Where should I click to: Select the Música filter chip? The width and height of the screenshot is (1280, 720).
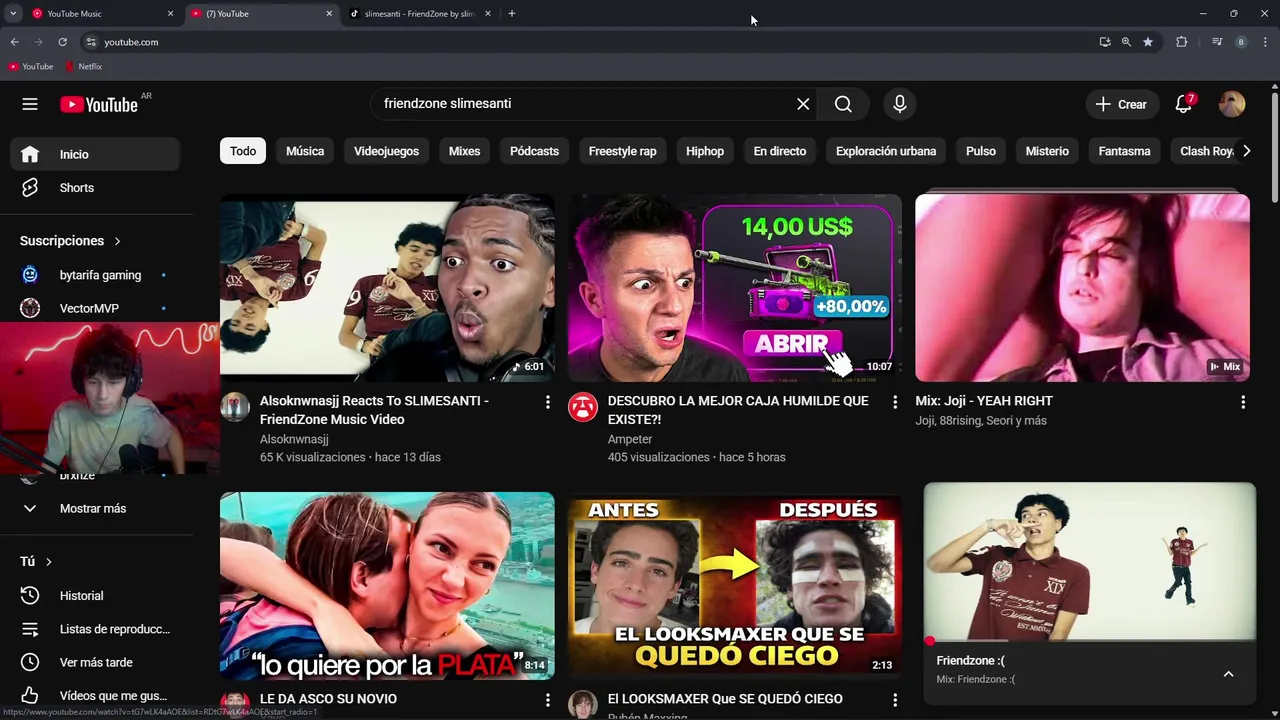[x=305, y=151]
